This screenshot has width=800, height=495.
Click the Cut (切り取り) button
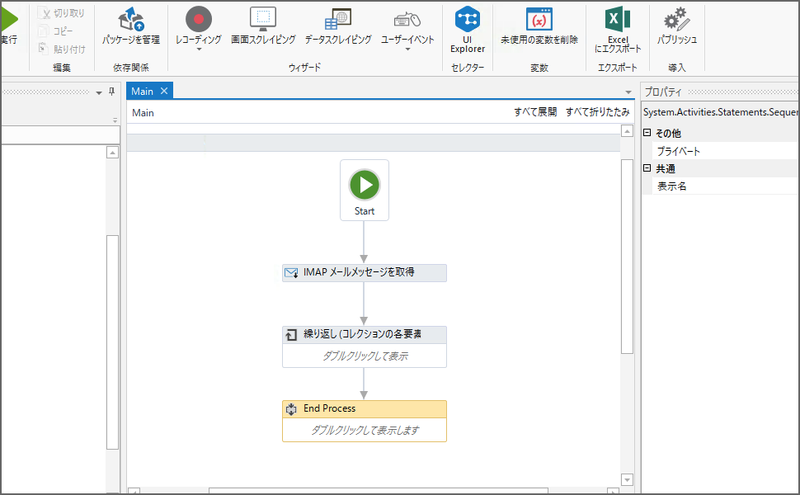click(x=62, y=13)
